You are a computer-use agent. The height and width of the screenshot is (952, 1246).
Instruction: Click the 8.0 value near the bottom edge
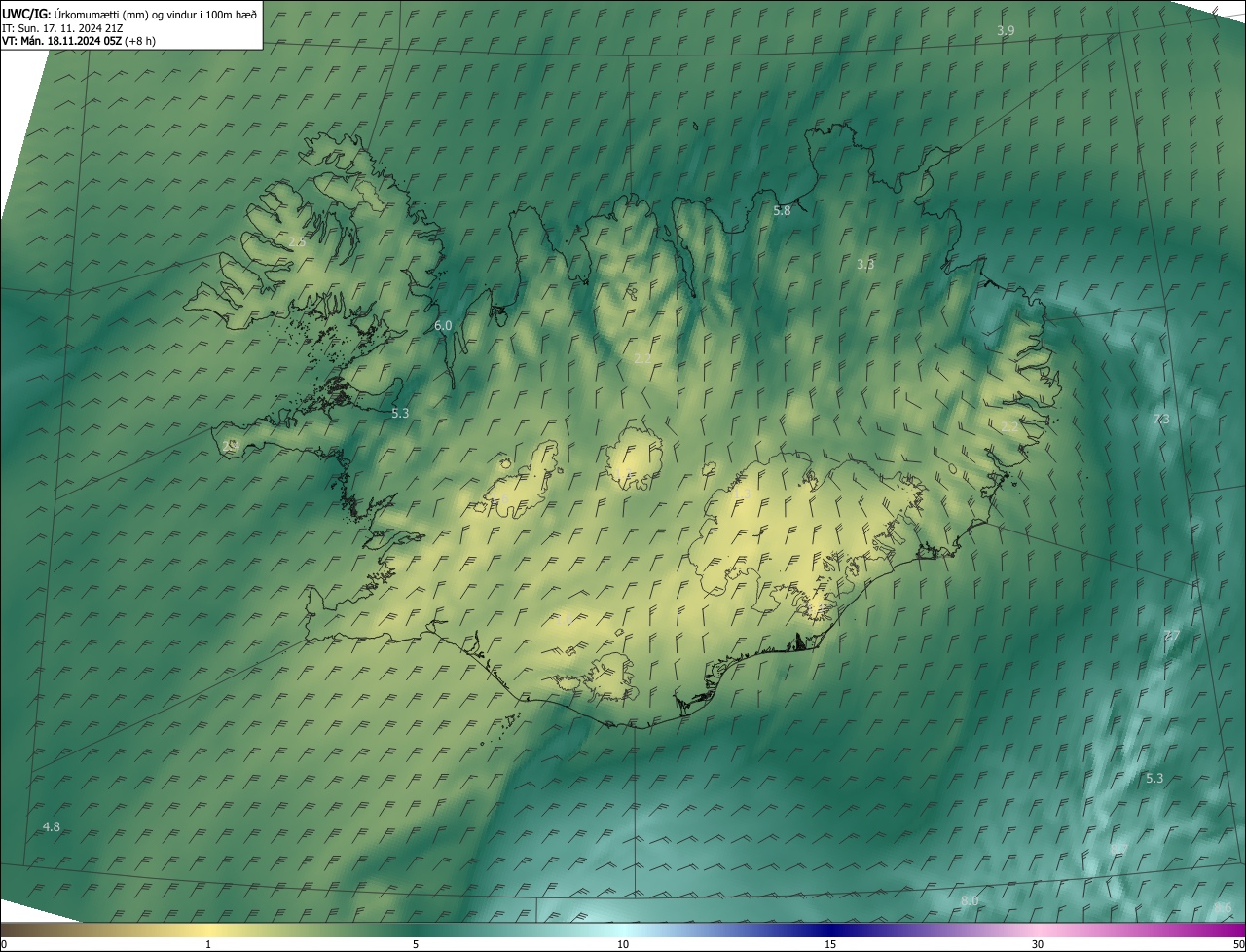coord(970,901)
